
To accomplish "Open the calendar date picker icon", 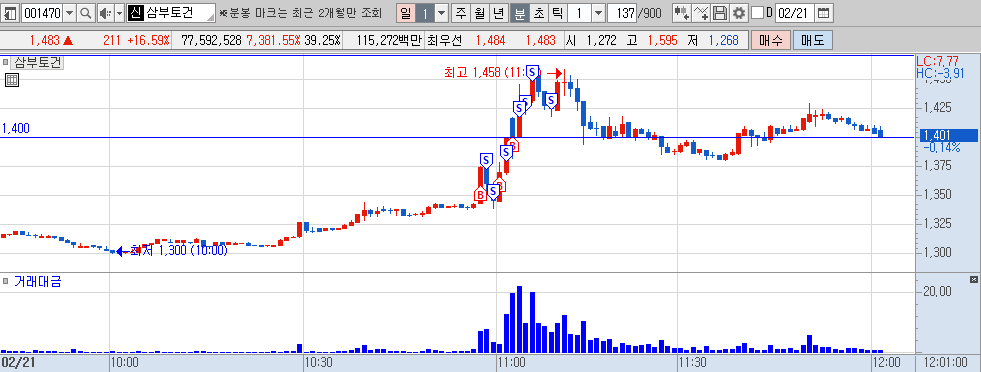I will pos(824,13).
